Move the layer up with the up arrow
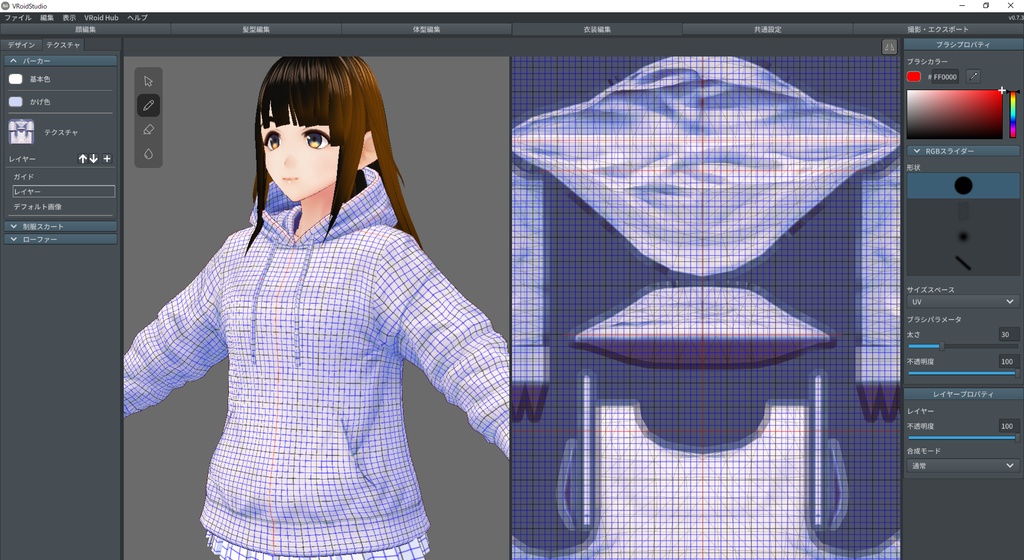The image size is (1024, 560). (83, 159)
